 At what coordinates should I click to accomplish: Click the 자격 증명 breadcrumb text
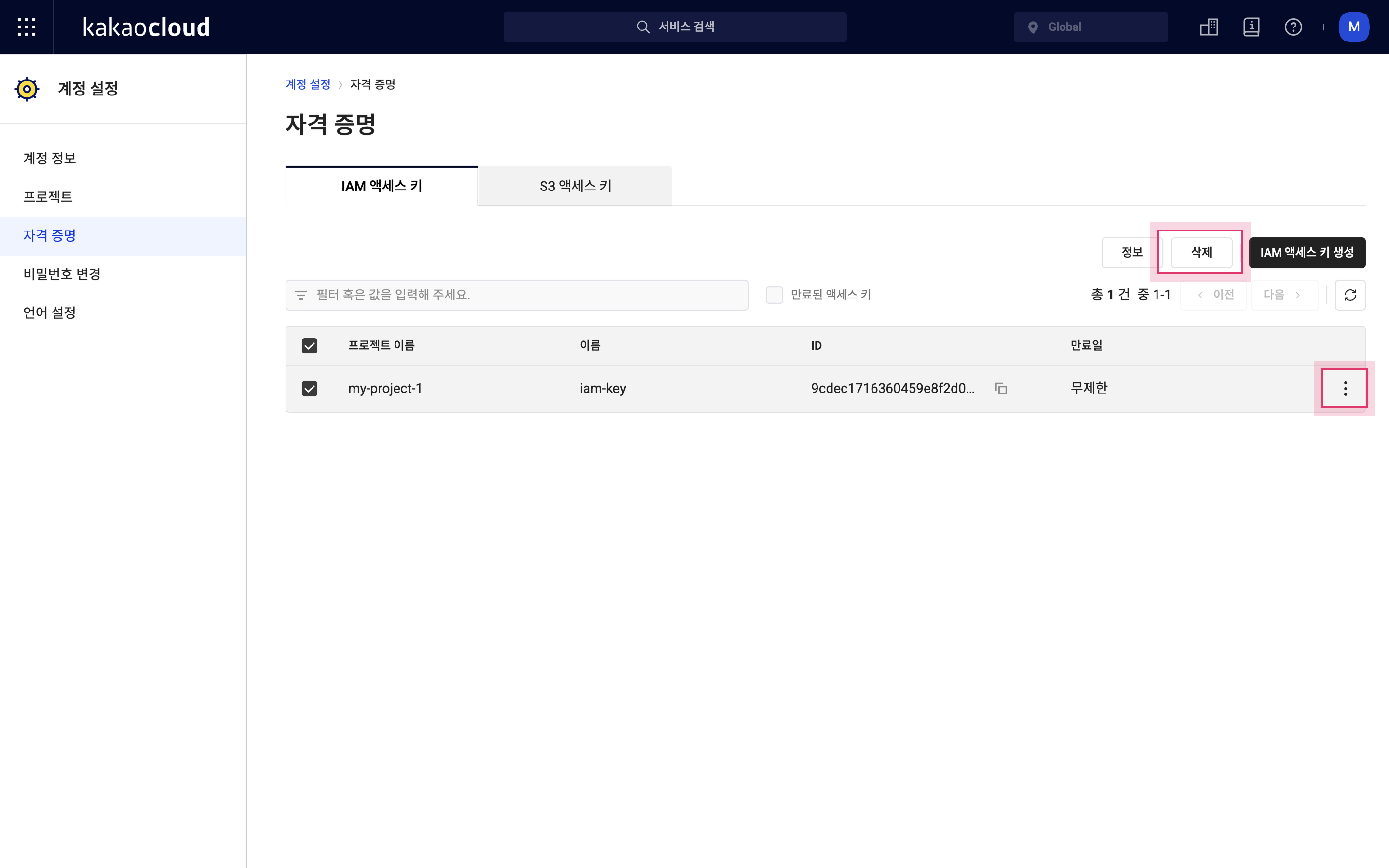coord(372,84)
